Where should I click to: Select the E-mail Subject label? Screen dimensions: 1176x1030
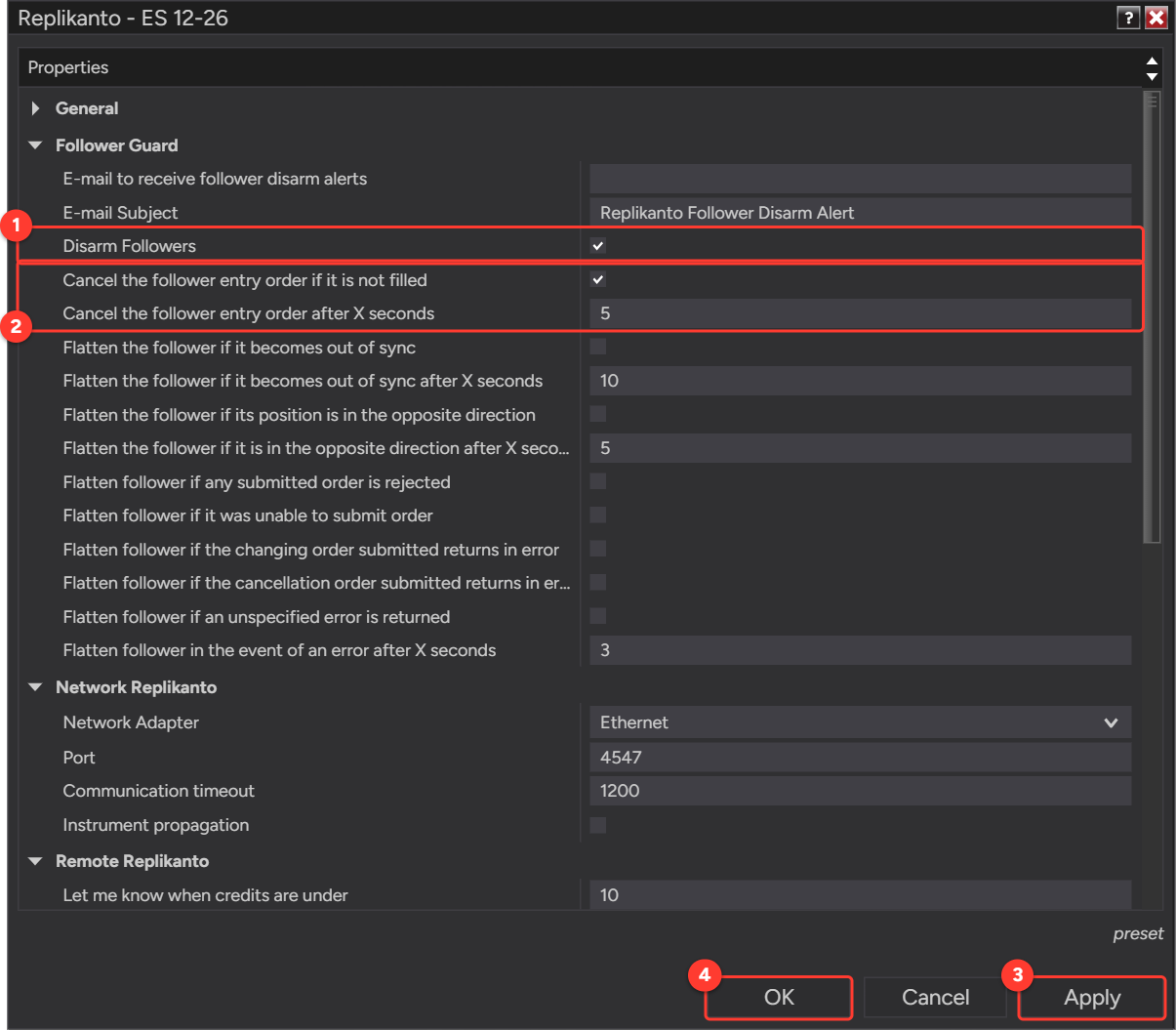point(120,213)
